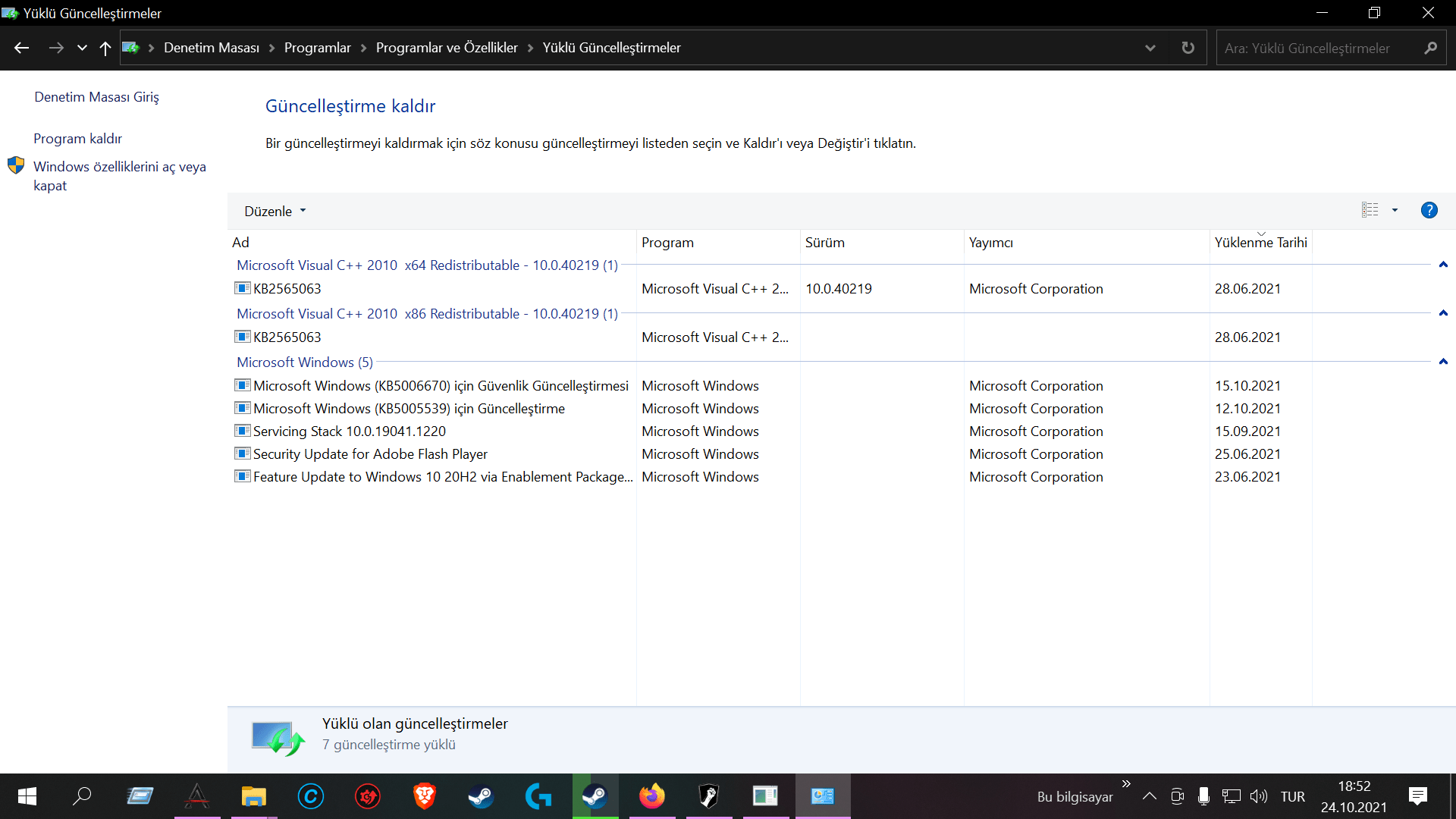Image resolution: width=1456 pixels, height=819 pixels.
Task: Collapse the Visual C++ 2010 x64 Redistributable group
Action: (1443, 265)
